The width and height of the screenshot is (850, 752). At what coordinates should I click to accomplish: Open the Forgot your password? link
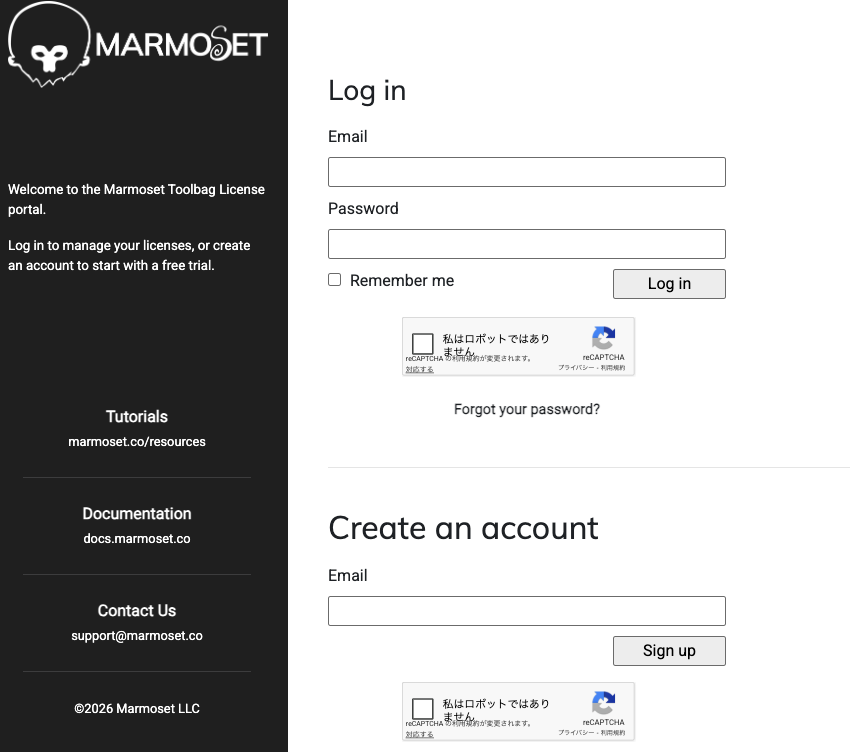click(x=527, y=409)
